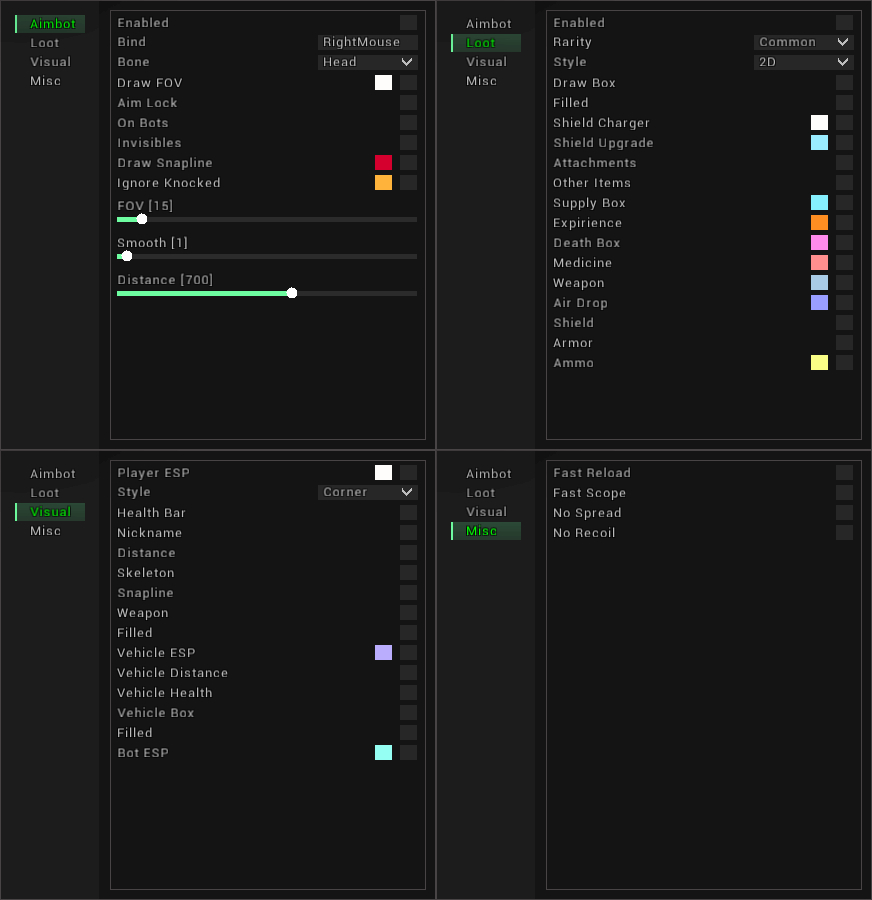Toggle the Shield Upgrade checkbox
872x900 pixels.
844,142
